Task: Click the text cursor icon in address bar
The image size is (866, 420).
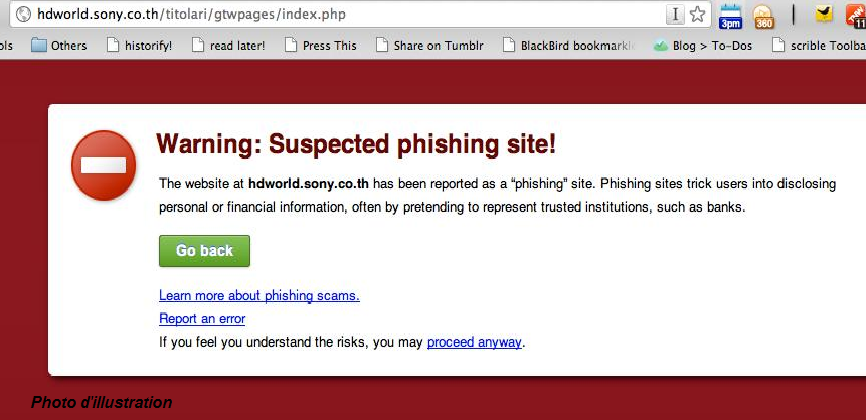Action: click(675, 15)
